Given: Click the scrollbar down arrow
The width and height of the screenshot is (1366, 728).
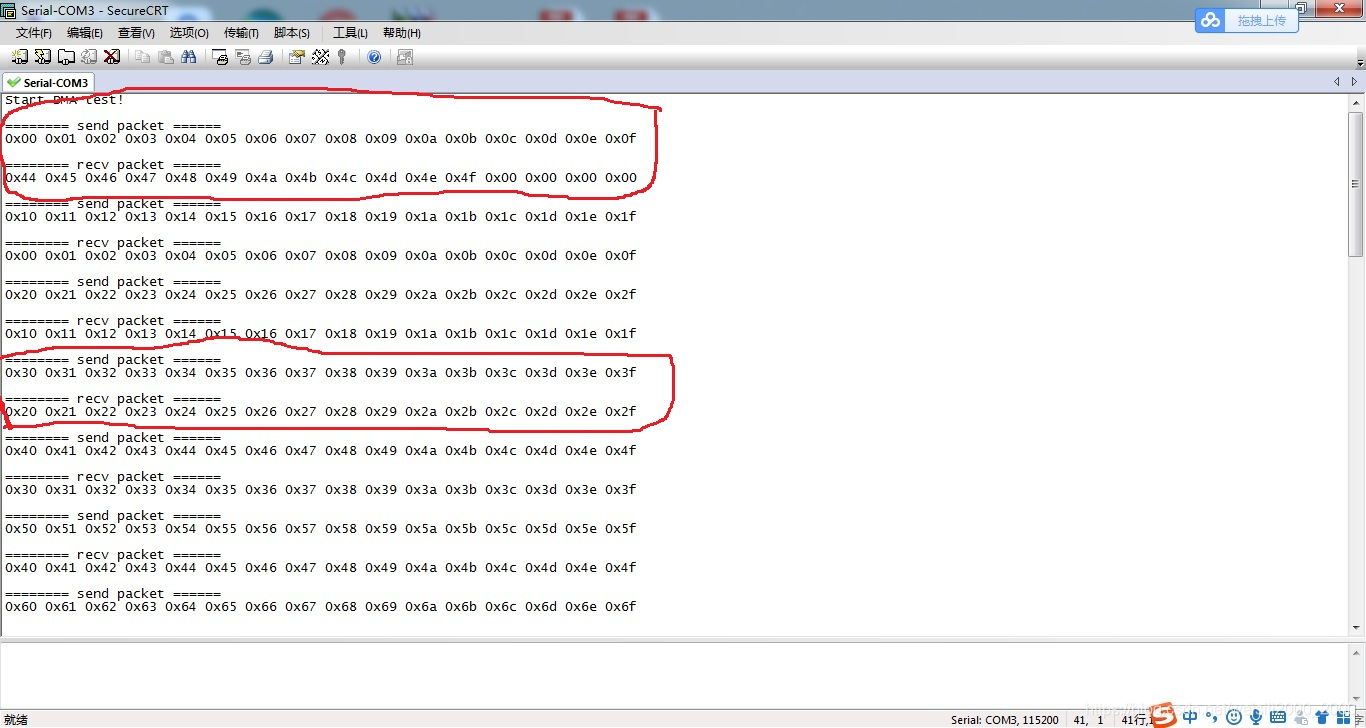Looking at the screenshot, I should [x=1356, y=628].
